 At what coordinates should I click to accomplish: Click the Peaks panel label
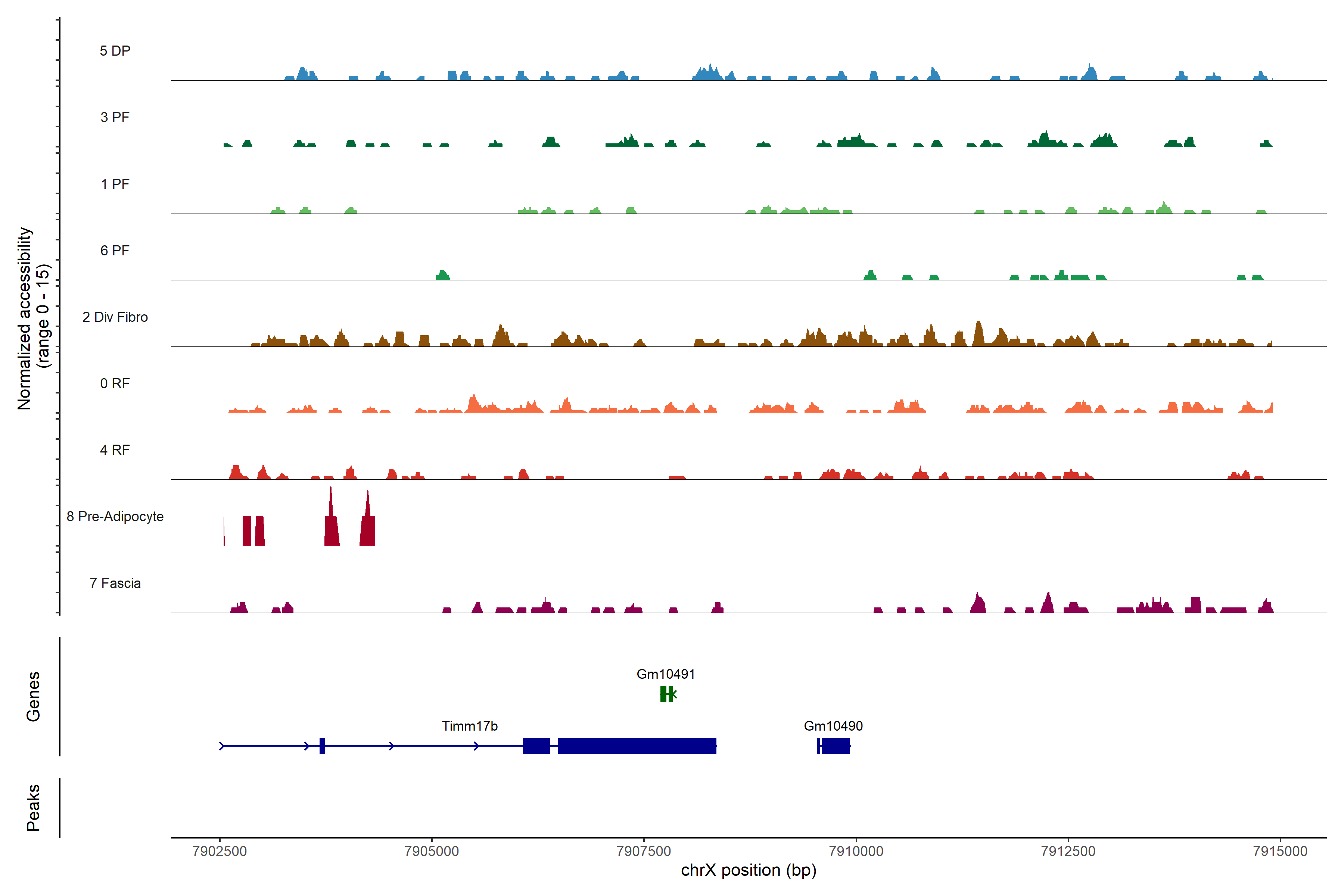pyautogui.click(x=33, y=807)
